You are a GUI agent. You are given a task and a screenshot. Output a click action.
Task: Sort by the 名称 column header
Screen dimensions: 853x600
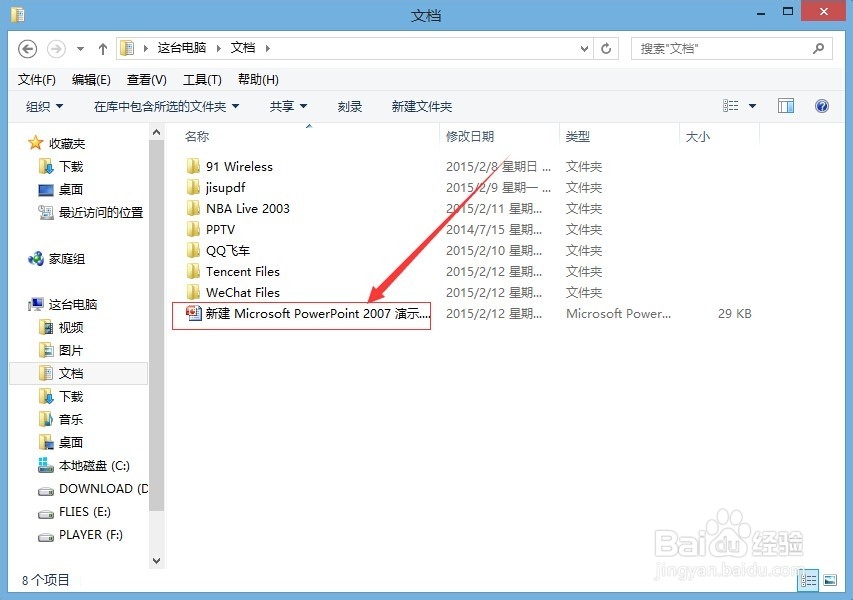[197, 137]
